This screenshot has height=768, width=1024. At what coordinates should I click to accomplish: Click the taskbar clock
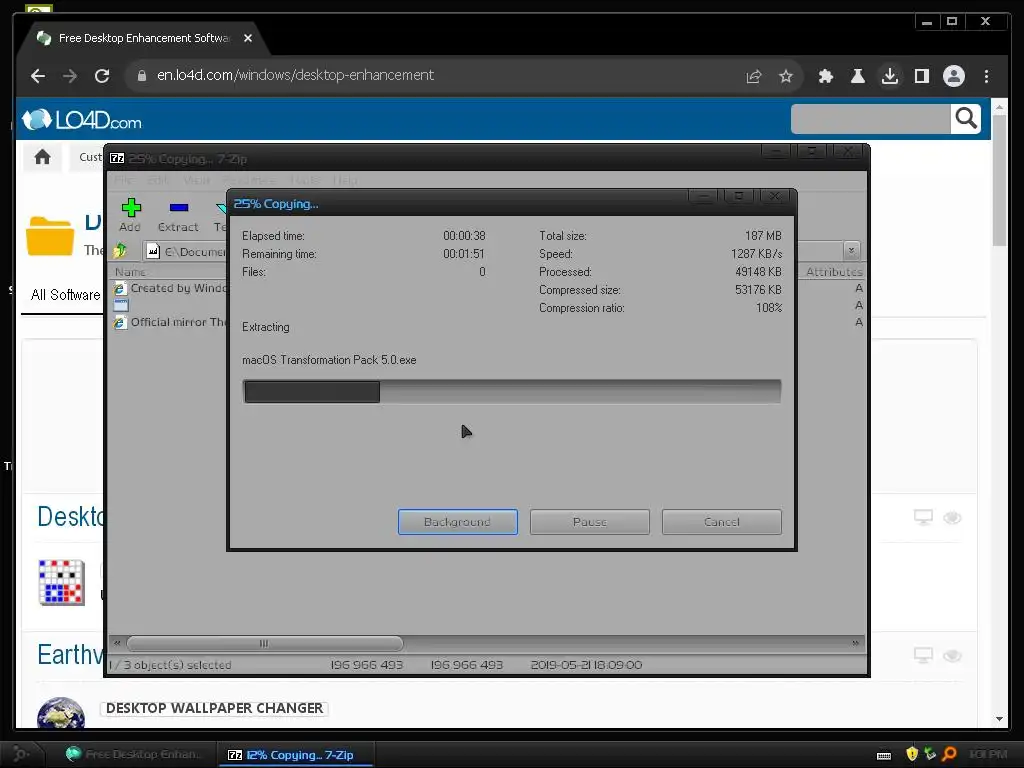(988, 754)
